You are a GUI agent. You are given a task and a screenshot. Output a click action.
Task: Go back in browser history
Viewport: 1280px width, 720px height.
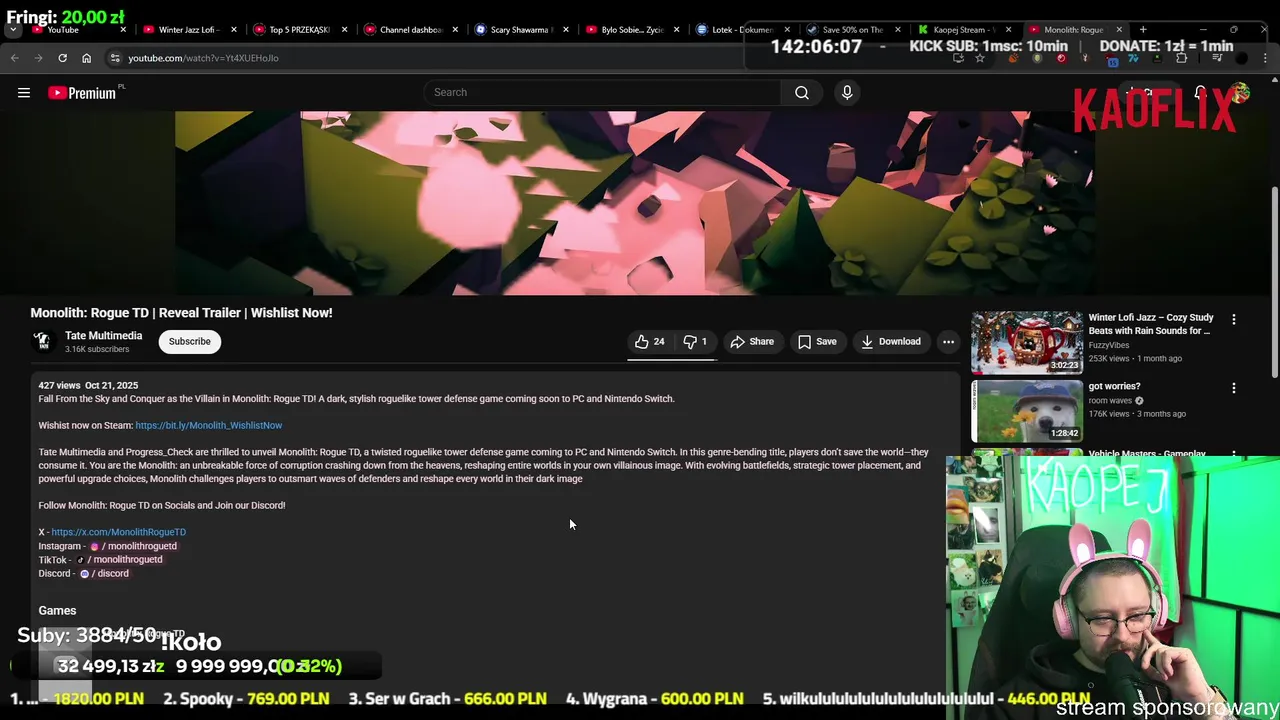(x=15, y=58)
